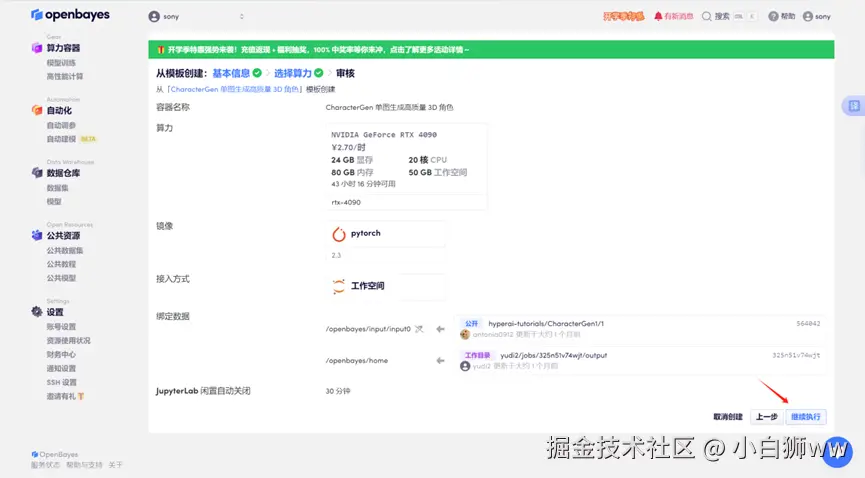This screenshot has height=478, width=865.
Task: Open the 设置 gear icon
Action: point(37,312)
